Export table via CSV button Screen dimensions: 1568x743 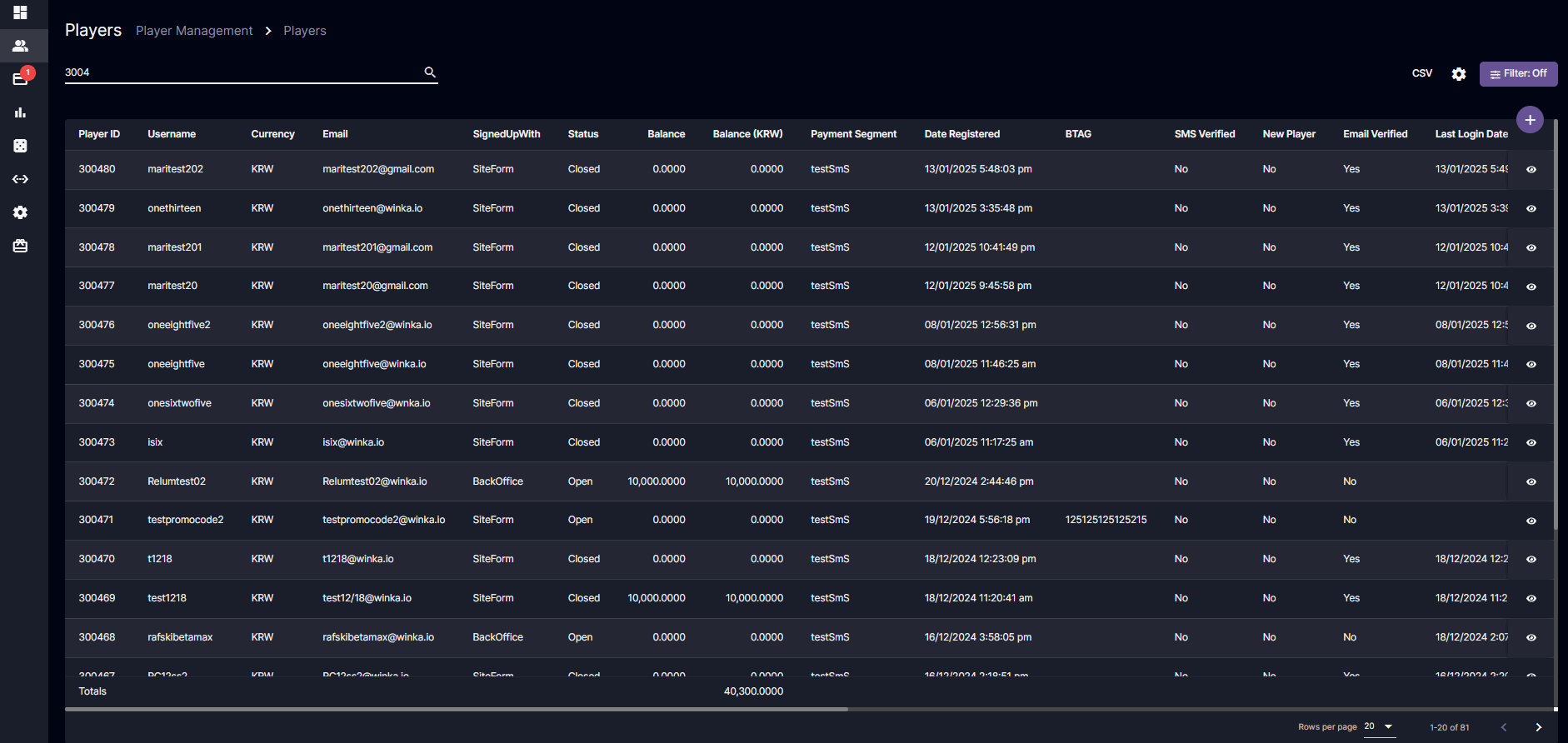pyautogui.click(x=1422, y=73)
